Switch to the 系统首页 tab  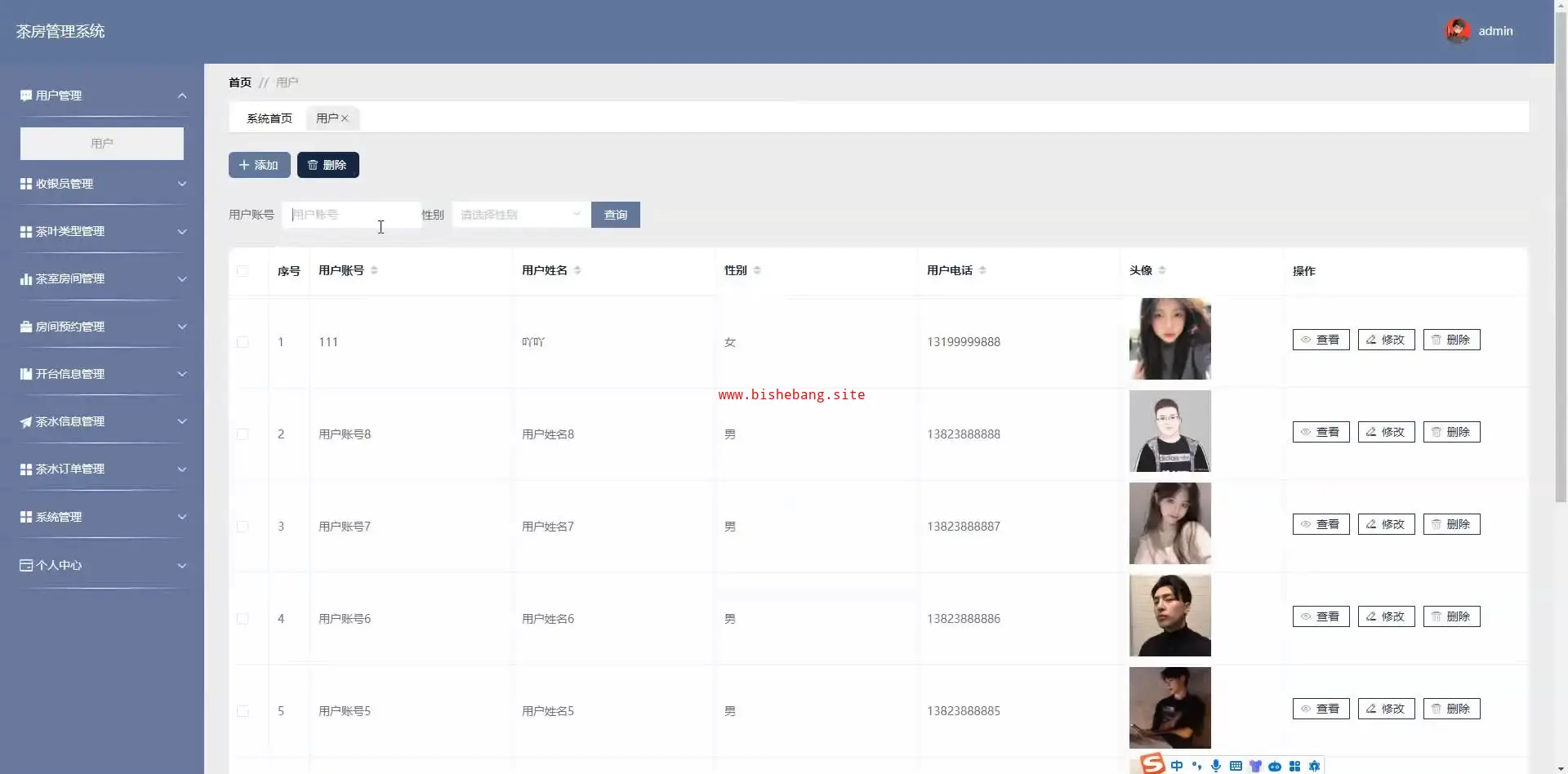click(269, 118)
